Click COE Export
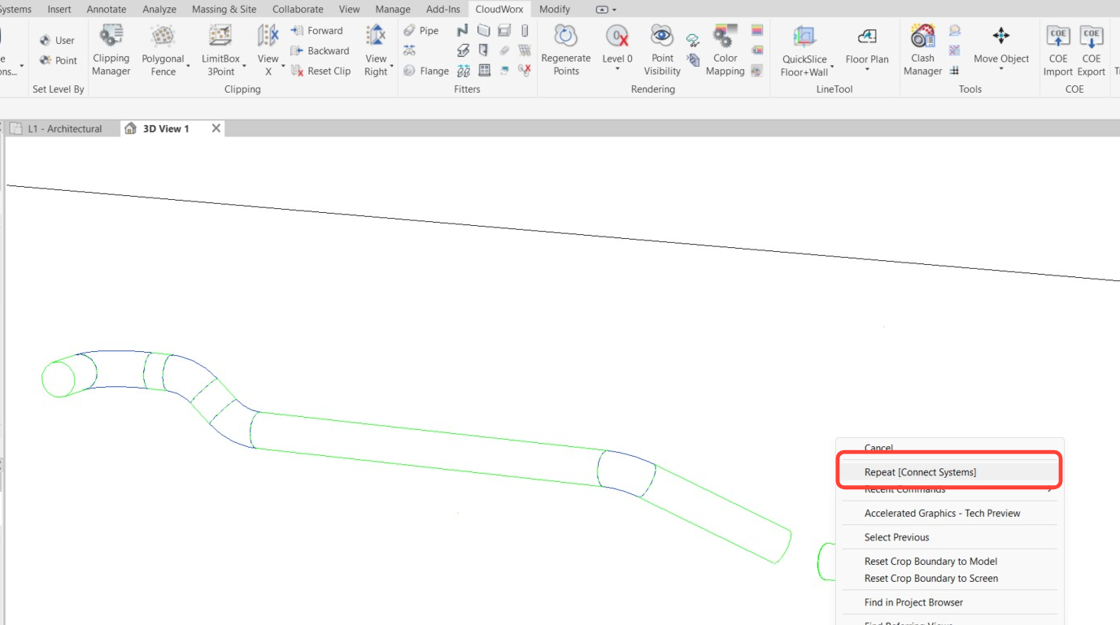Image resolution: width=1120 pixels, height=625 pixels. pos(1091,50)
